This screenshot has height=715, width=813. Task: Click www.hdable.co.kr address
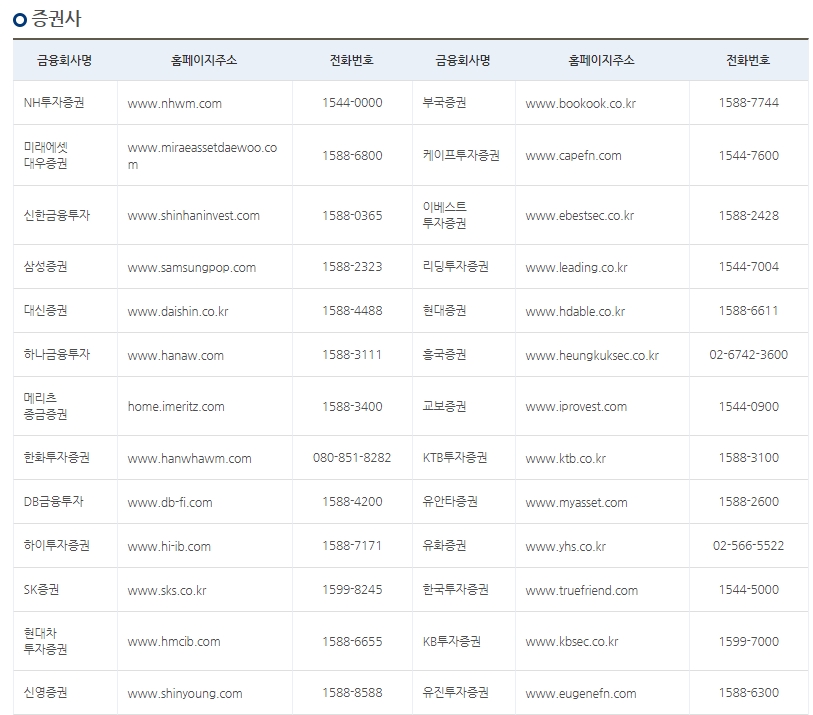click(x=576, y=312)
